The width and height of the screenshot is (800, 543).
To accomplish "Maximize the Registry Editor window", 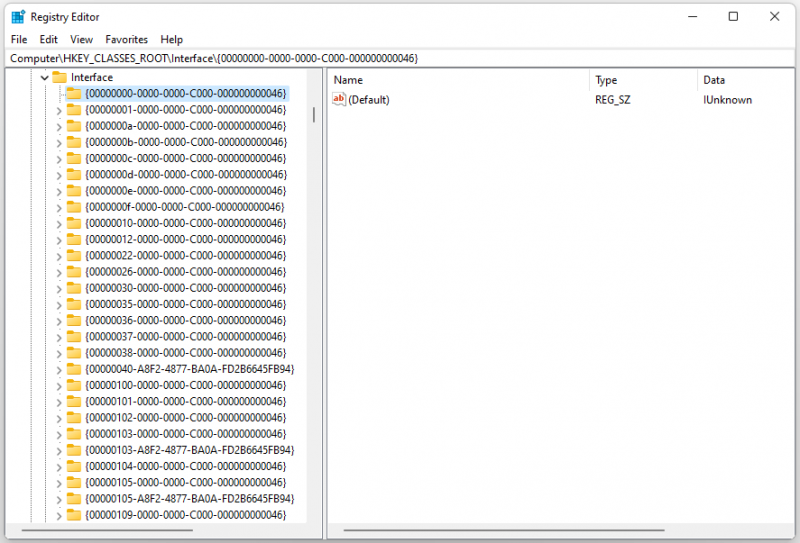I will pyautogui.click(x=733, y=16).
